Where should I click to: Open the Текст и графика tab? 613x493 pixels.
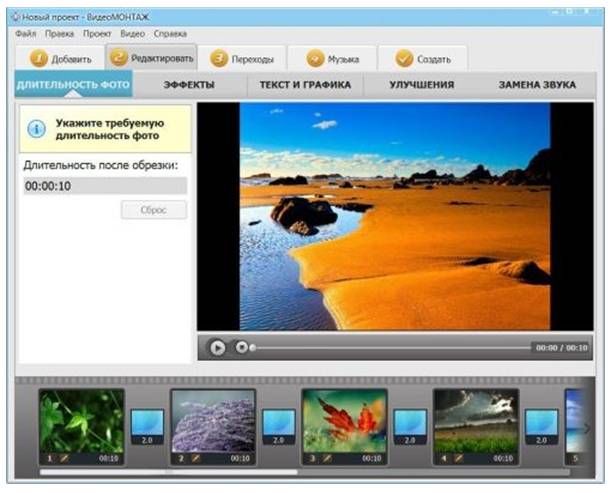(x=305, y=85)
